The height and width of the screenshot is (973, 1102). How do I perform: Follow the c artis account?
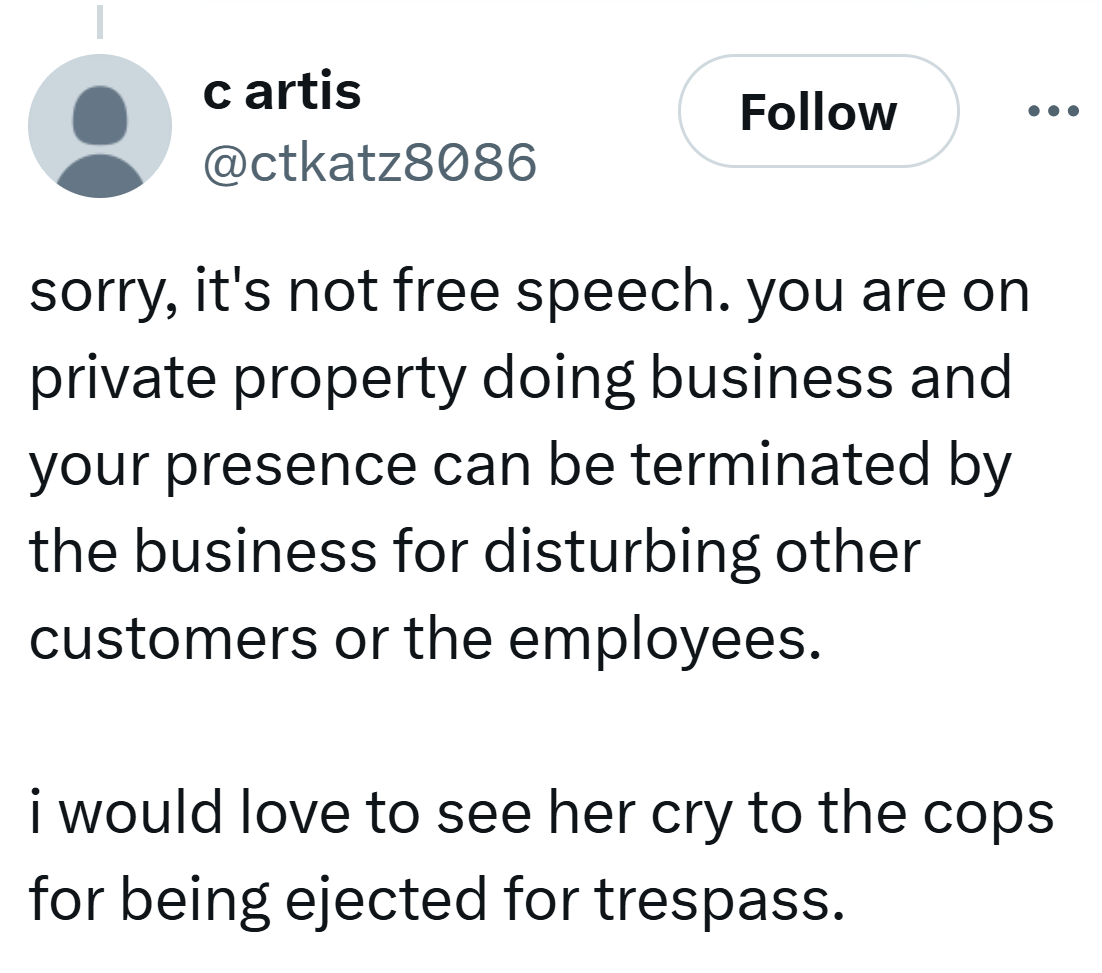tap(818, 111)
